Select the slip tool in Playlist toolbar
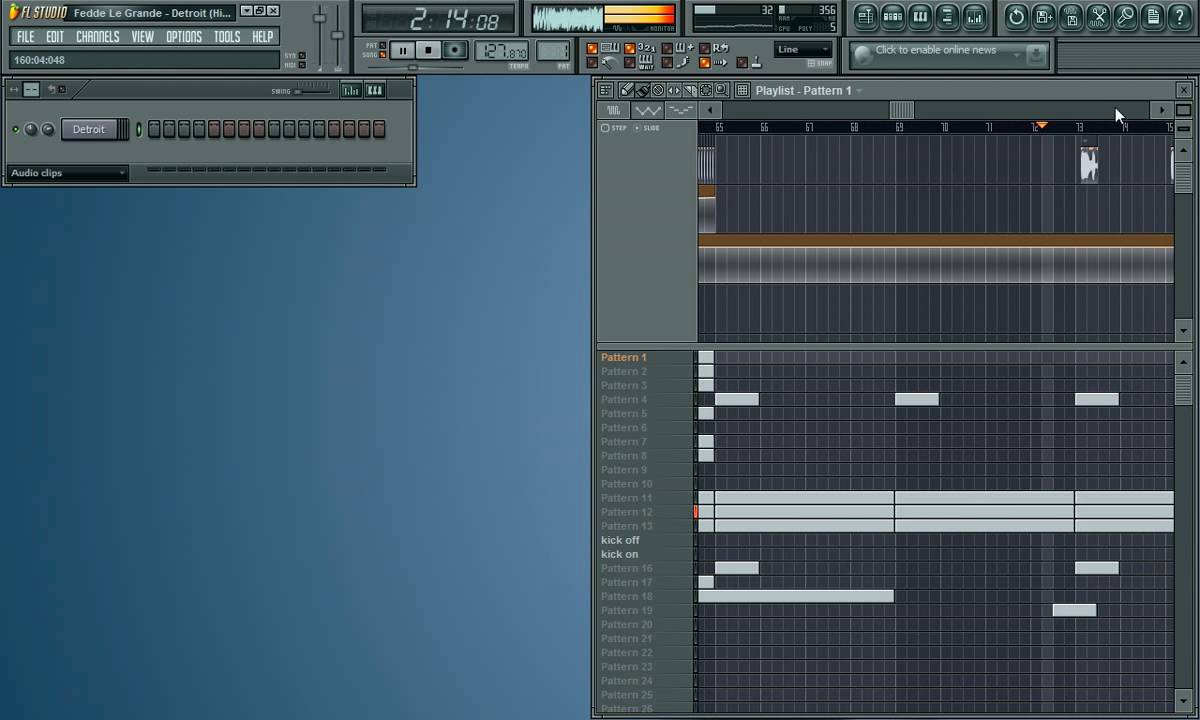This screenshot has height=720, width=1200. click(x=674, y=90)
